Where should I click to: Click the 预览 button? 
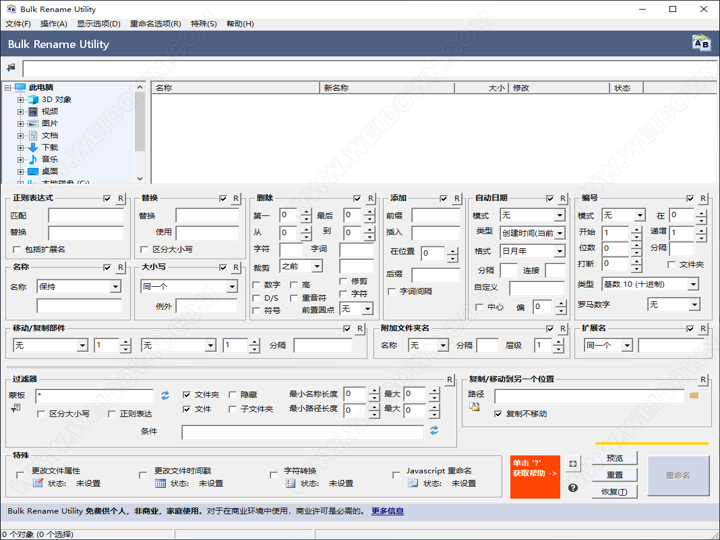[x=614, y=459]
